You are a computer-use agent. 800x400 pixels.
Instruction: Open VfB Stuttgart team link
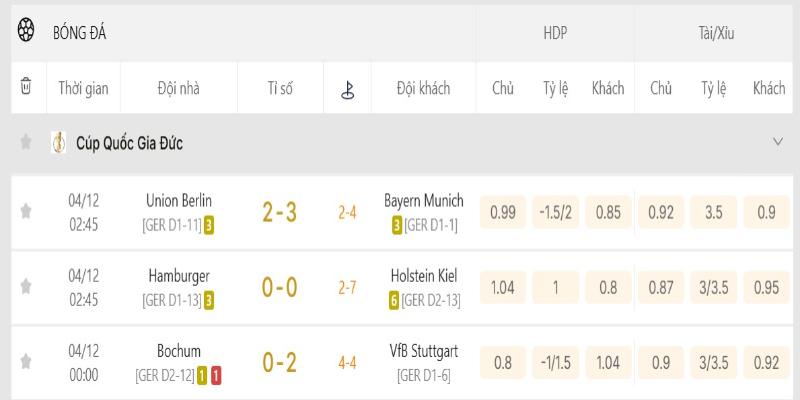tap(424, 352)
